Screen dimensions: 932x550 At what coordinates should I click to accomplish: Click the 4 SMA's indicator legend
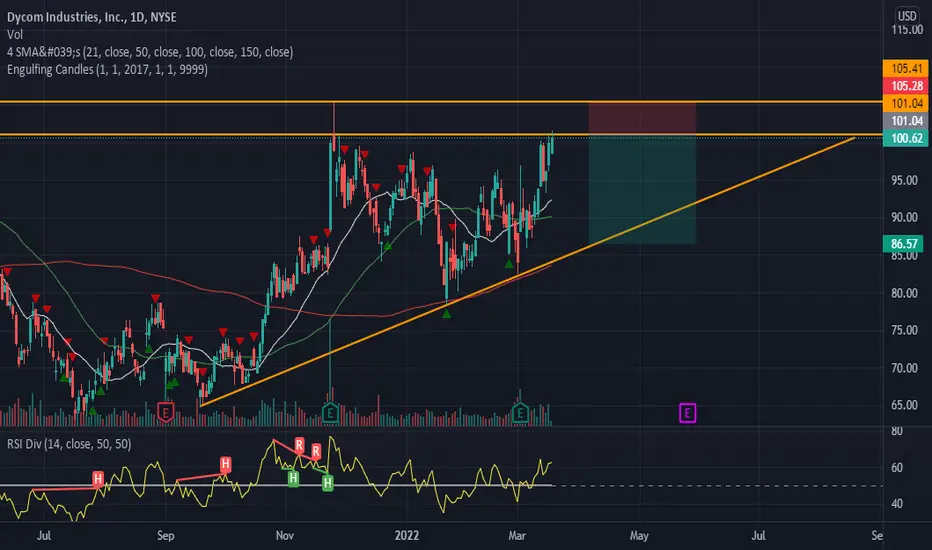(150, 52)
